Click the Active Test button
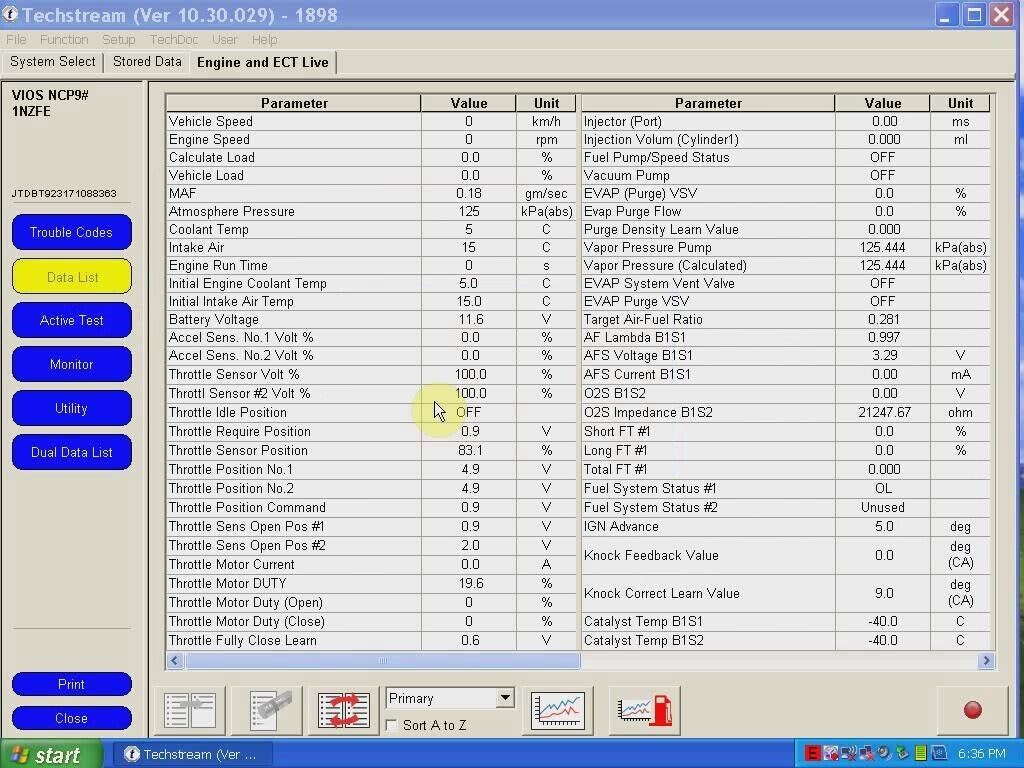Viewport: 1024px width, 768px height. [x=71, y=320]
